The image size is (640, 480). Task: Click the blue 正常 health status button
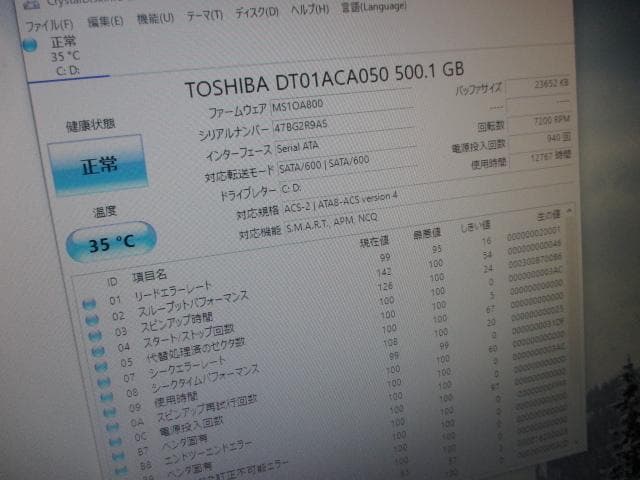[98, 165]
